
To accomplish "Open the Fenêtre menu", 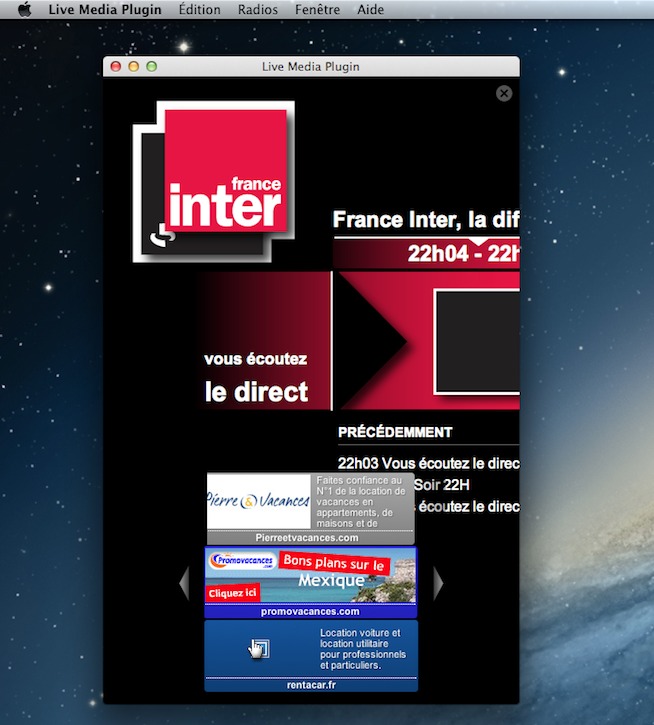I will [x=318, y=9].
